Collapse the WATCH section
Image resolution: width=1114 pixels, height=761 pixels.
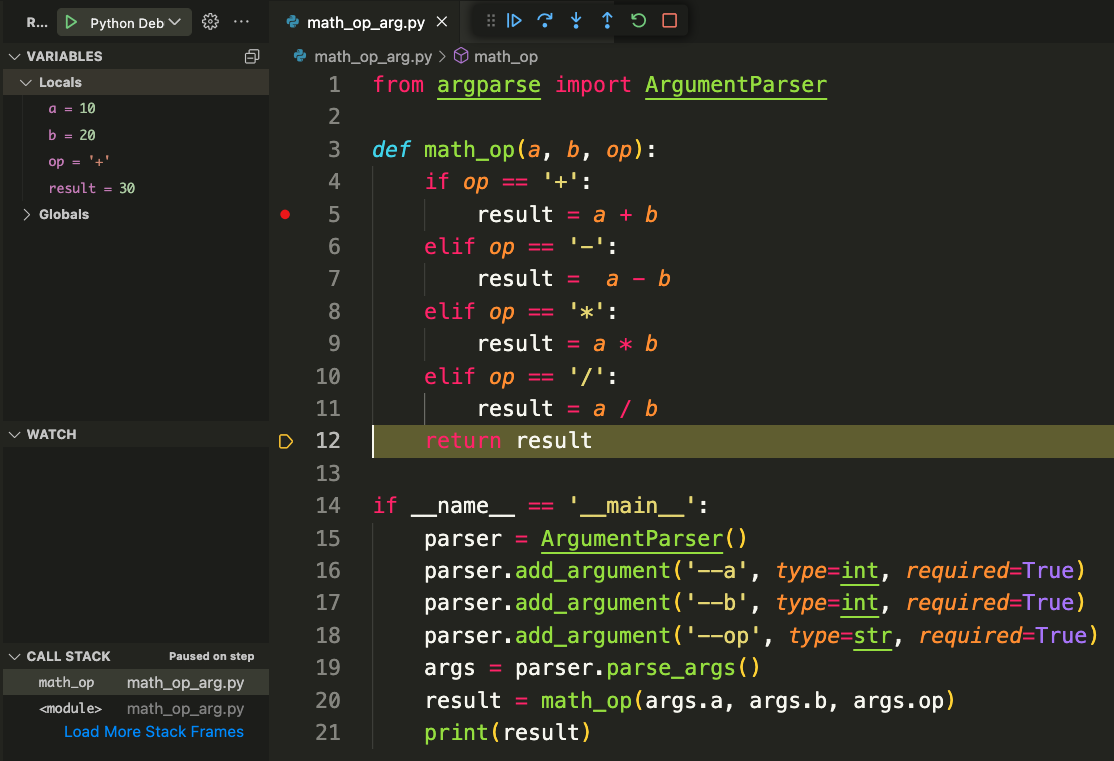15,434
